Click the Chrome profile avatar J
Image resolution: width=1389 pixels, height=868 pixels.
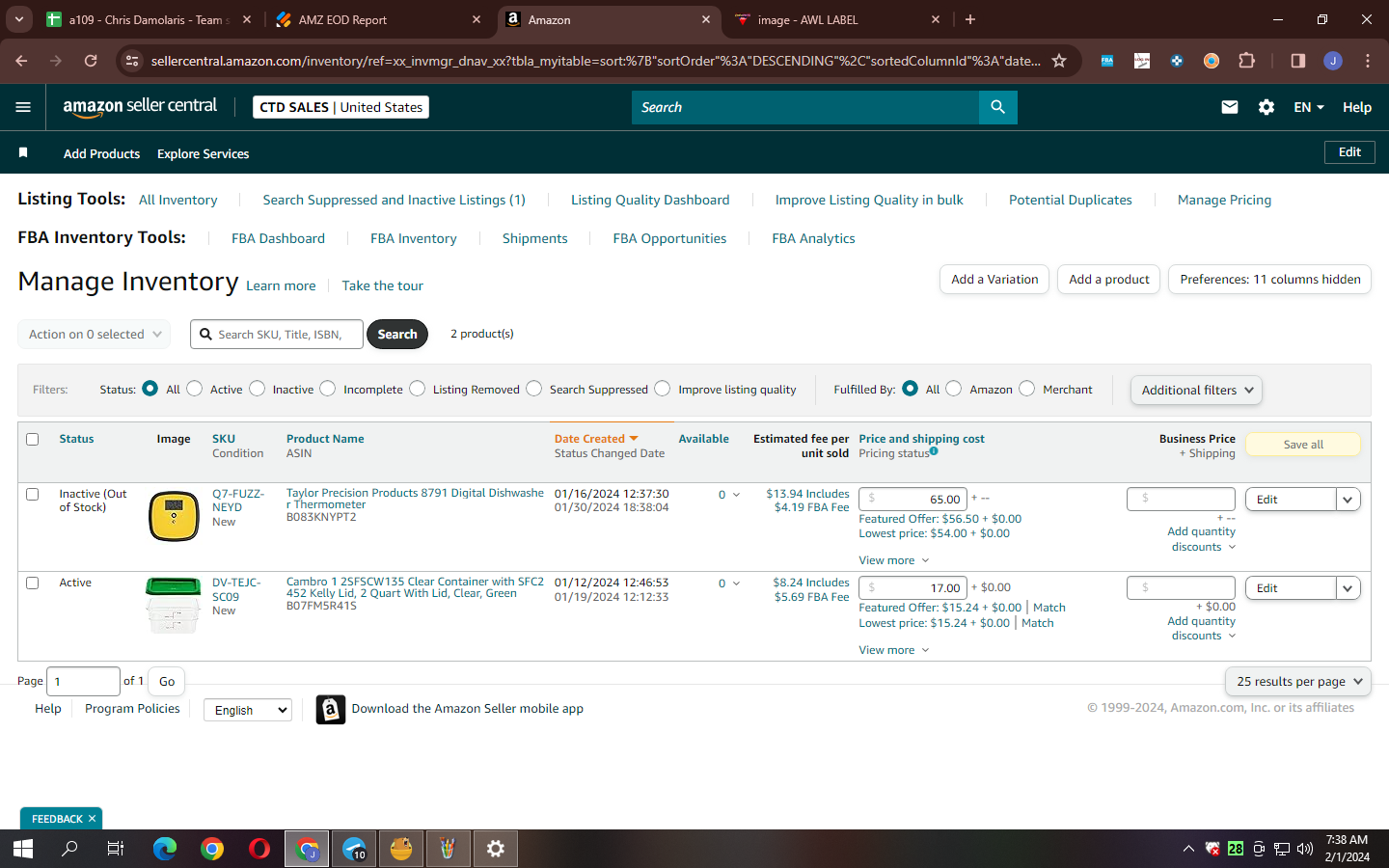pyautogui.click(x=1332, y=61)
